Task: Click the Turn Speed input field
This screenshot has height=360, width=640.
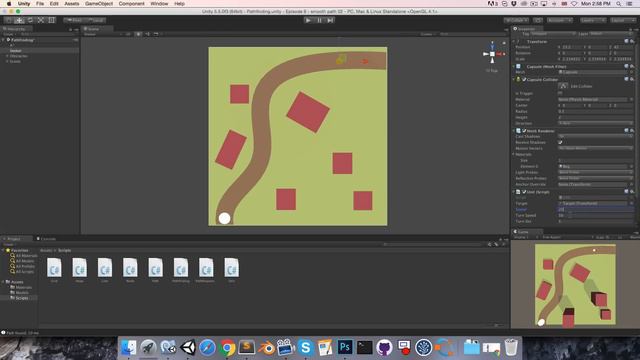Action: (x=596, y=216)
